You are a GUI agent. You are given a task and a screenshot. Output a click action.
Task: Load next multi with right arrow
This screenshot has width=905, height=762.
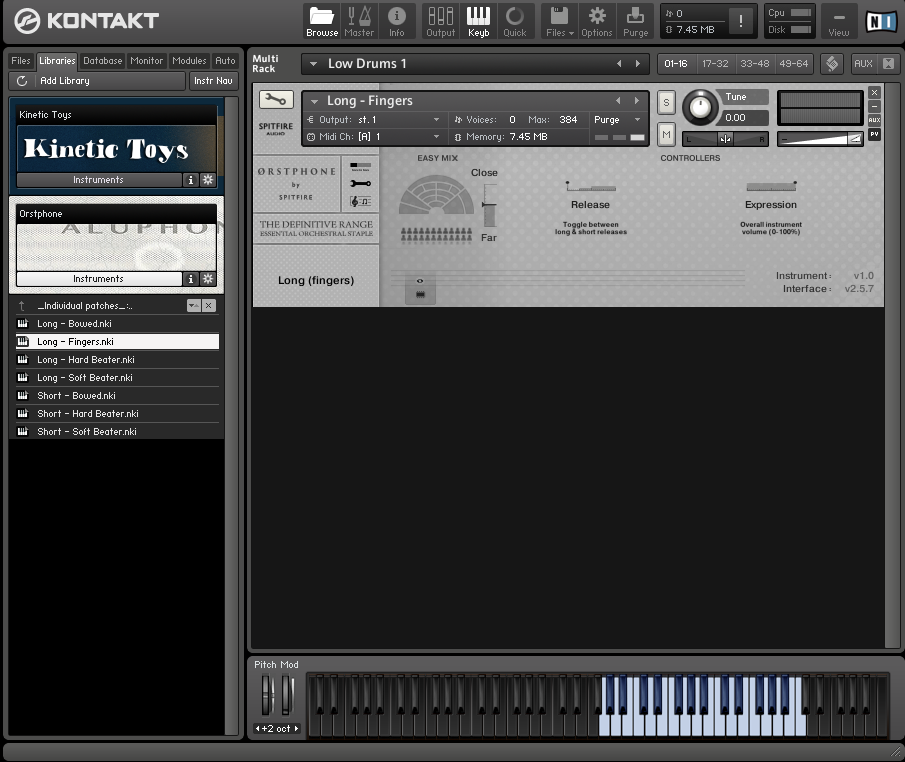[x=638, y=64]
